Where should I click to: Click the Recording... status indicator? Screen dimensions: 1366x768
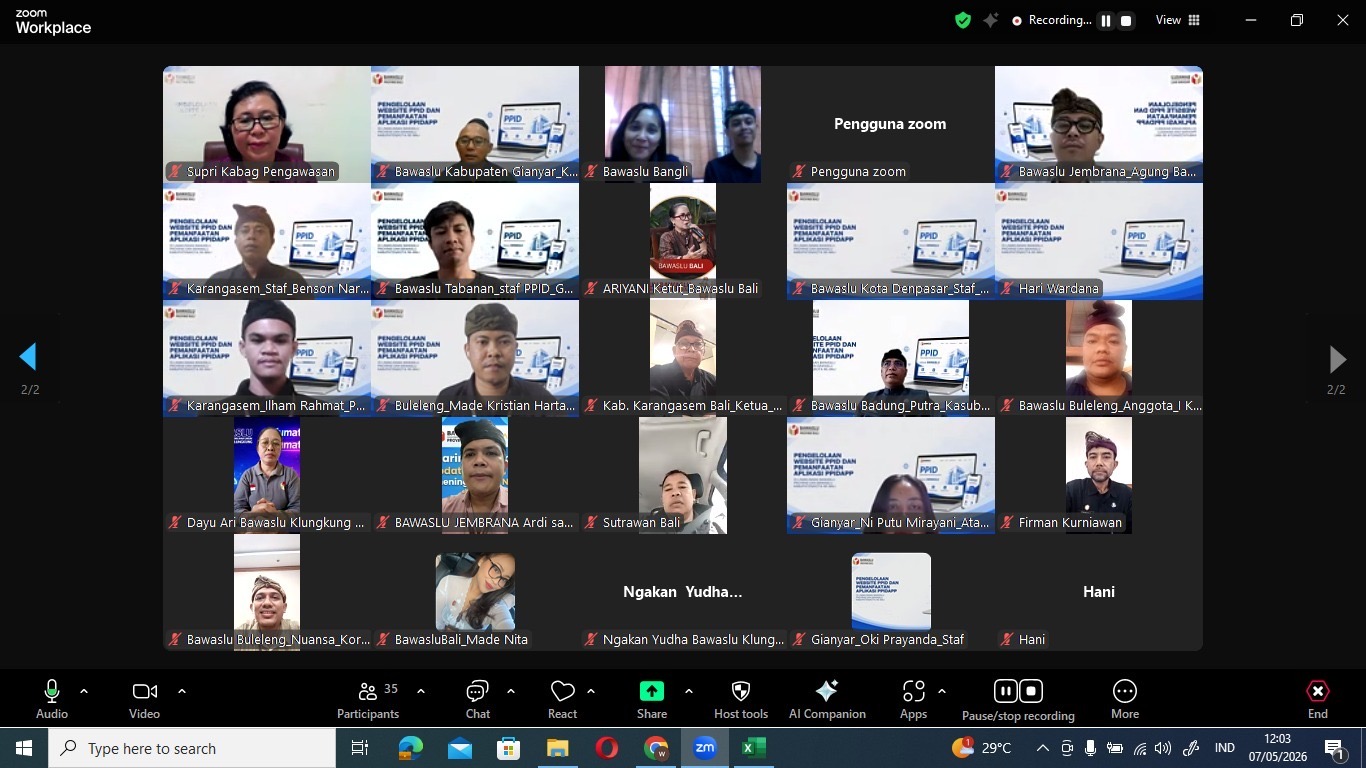point(1051,20)
